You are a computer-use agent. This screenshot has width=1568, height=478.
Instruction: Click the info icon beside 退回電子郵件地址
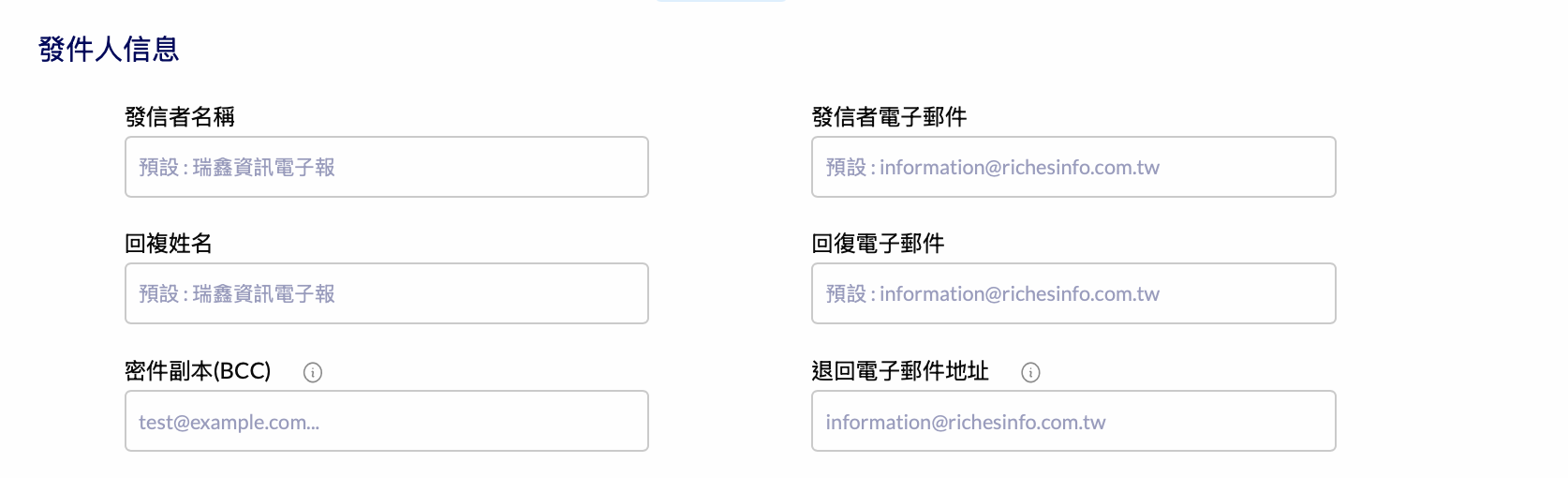(x=1030, y=372)
